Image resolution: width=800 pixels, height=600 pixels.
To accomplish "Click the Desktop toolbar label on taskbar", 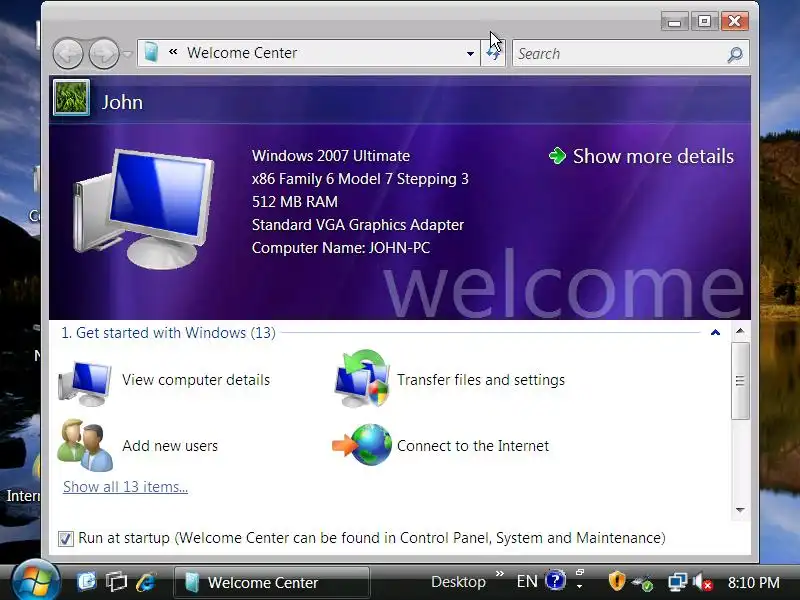I will tap(458, 582).
